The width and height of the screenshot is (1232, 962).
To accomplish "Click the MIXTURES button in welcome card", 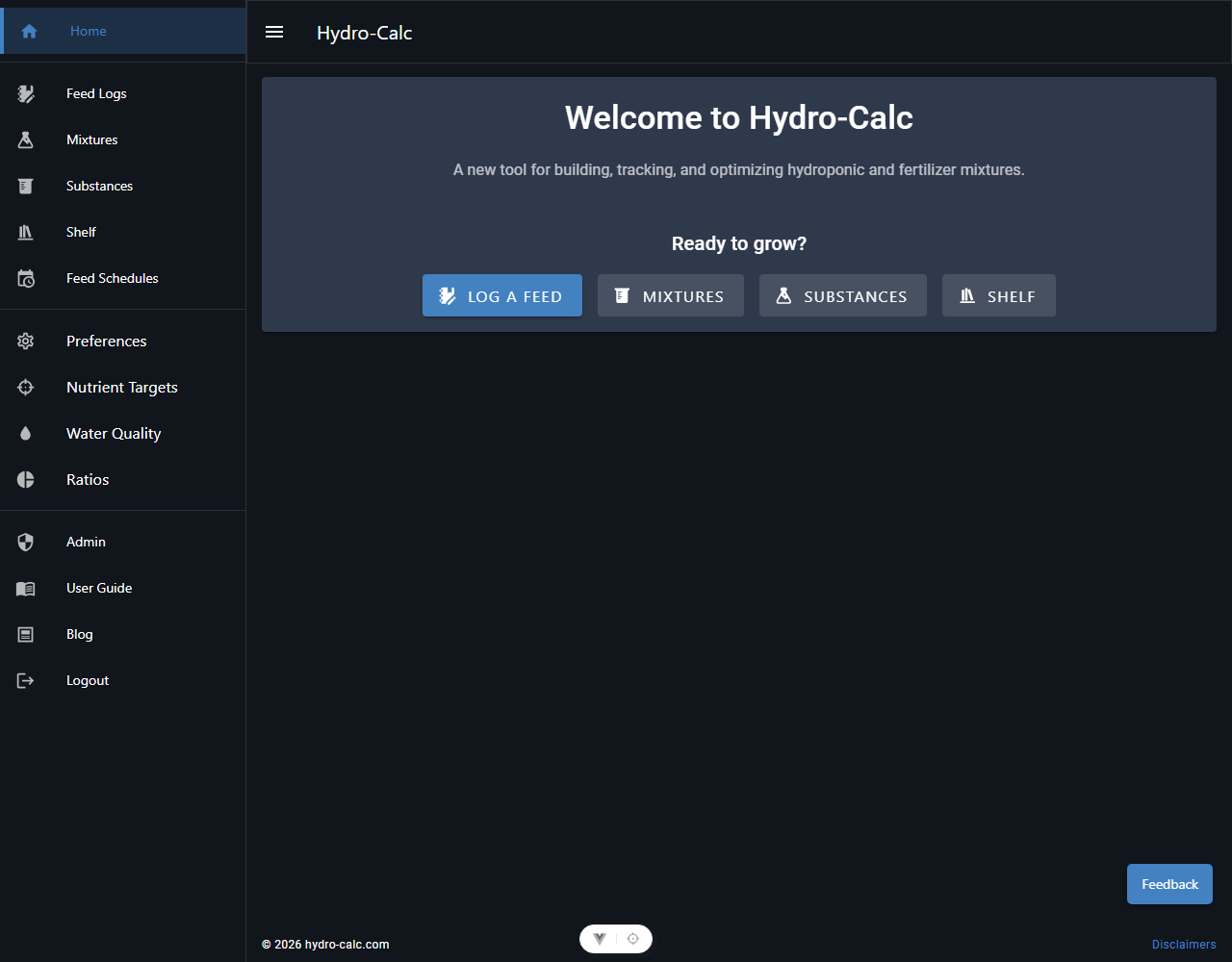I will point(671,295).
